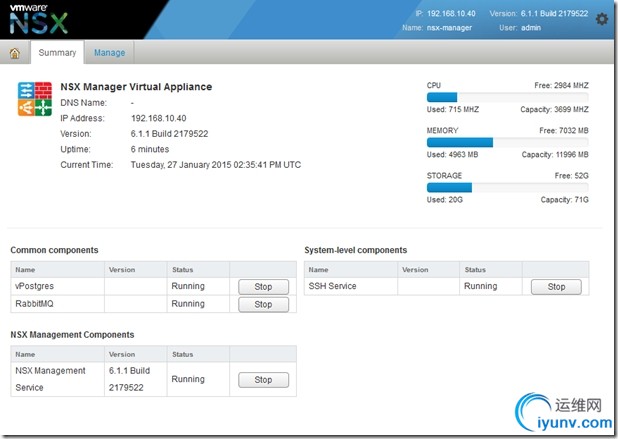Screen dimensions: 618x439
Task: Click the Home icon tab
Action: point(15,53)
